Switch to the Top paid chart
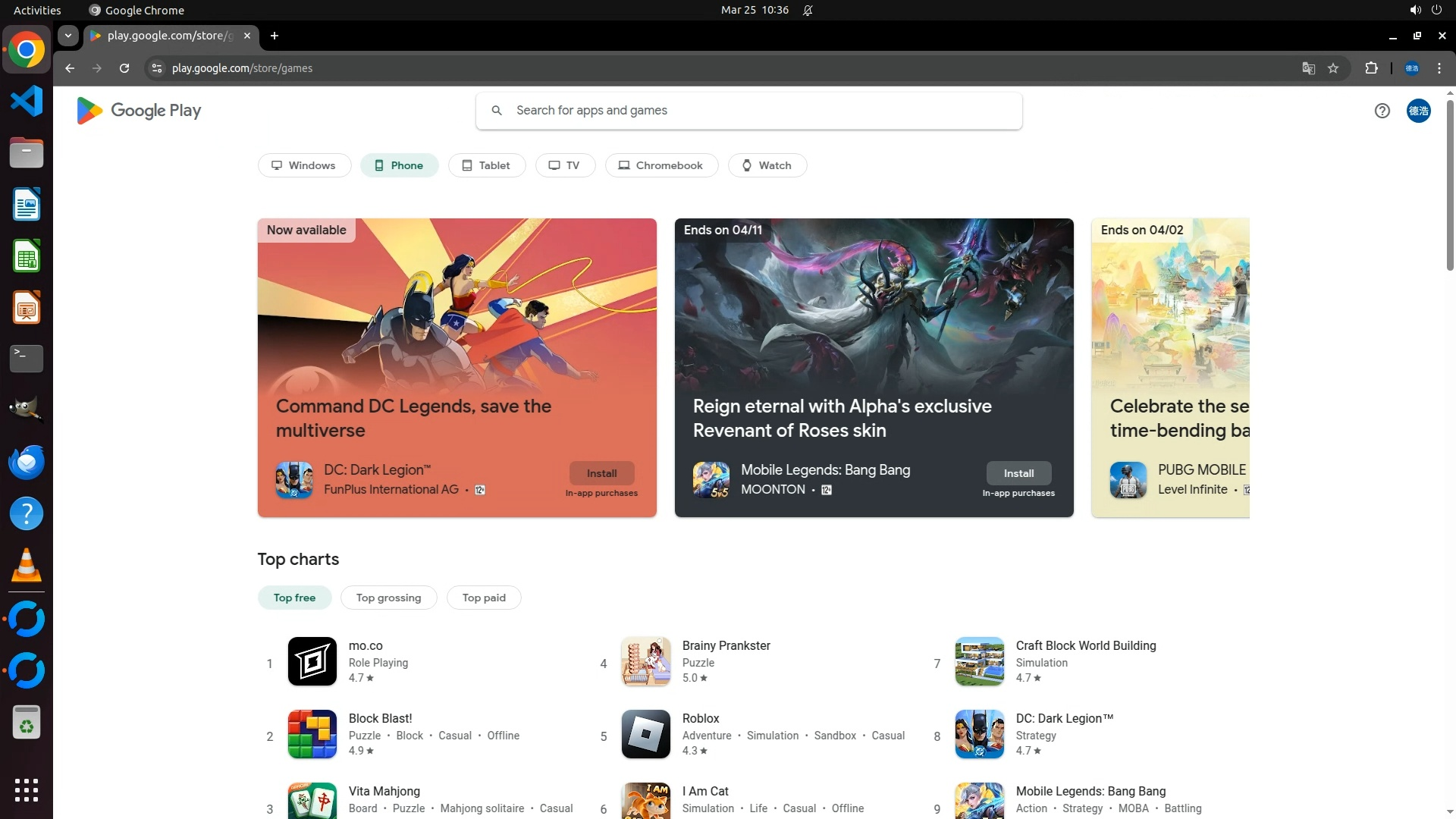Image resolution: width=1456 pixels, height=819 pixels. tap(483, 598)
